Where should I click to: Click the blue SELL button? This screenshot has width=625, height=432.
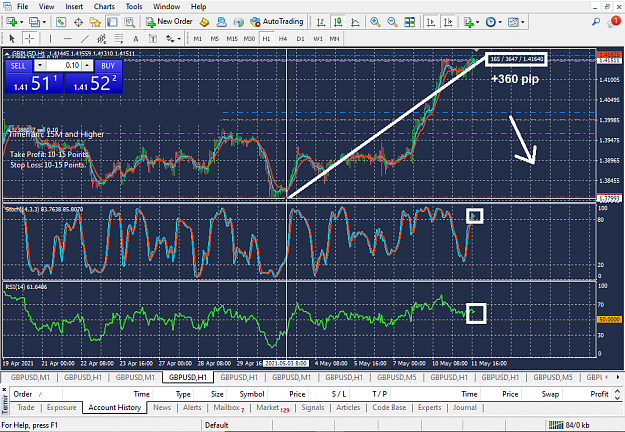(18, 66)
